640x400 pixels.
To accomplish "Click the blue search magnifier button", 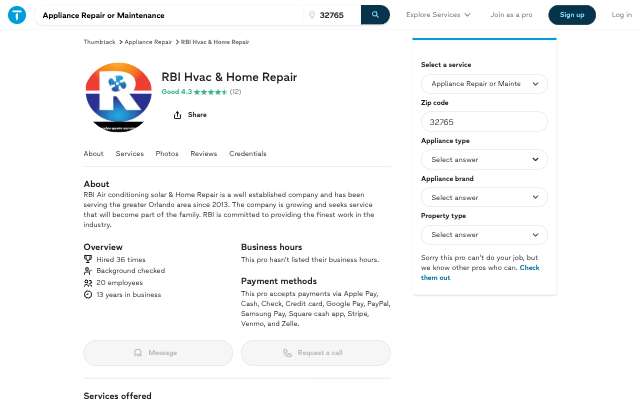I will (375, 15).
